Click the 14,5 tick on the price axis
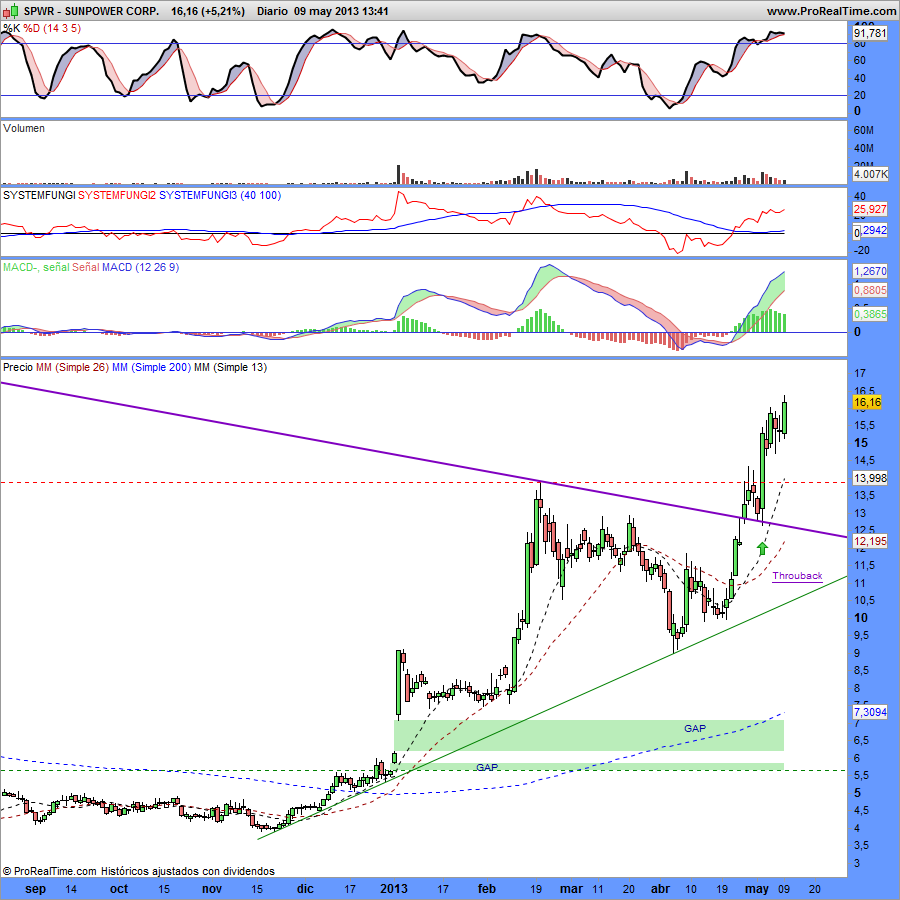The width and height of the screenshot is (900, 900). [864, 460]
